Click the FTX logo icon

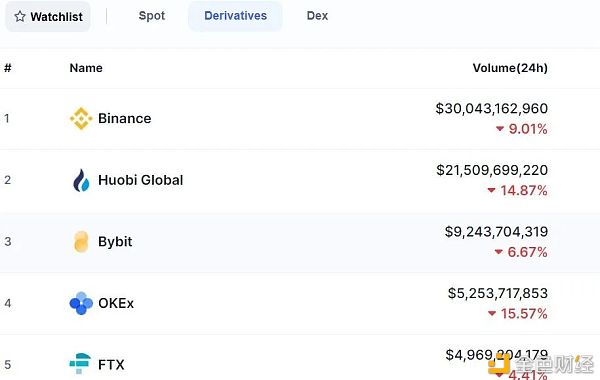(x=80, y=364)
